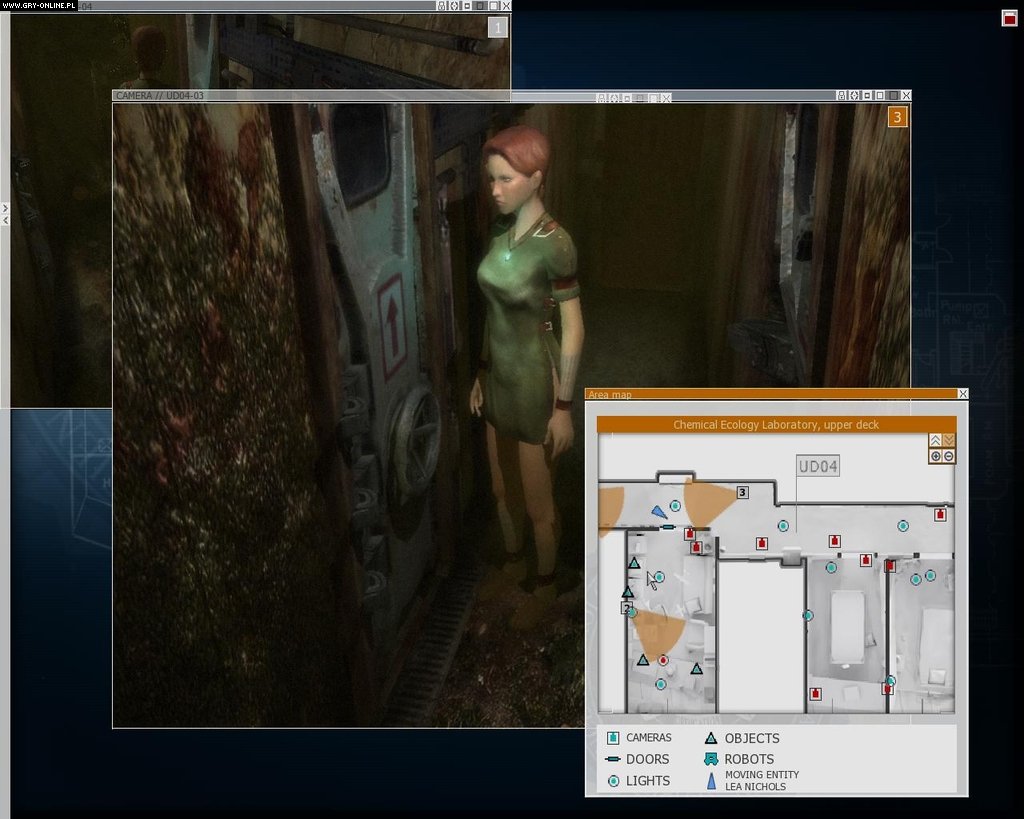Click the numbered marker 3 on the map
The image size is (1024, 819).
741,492
